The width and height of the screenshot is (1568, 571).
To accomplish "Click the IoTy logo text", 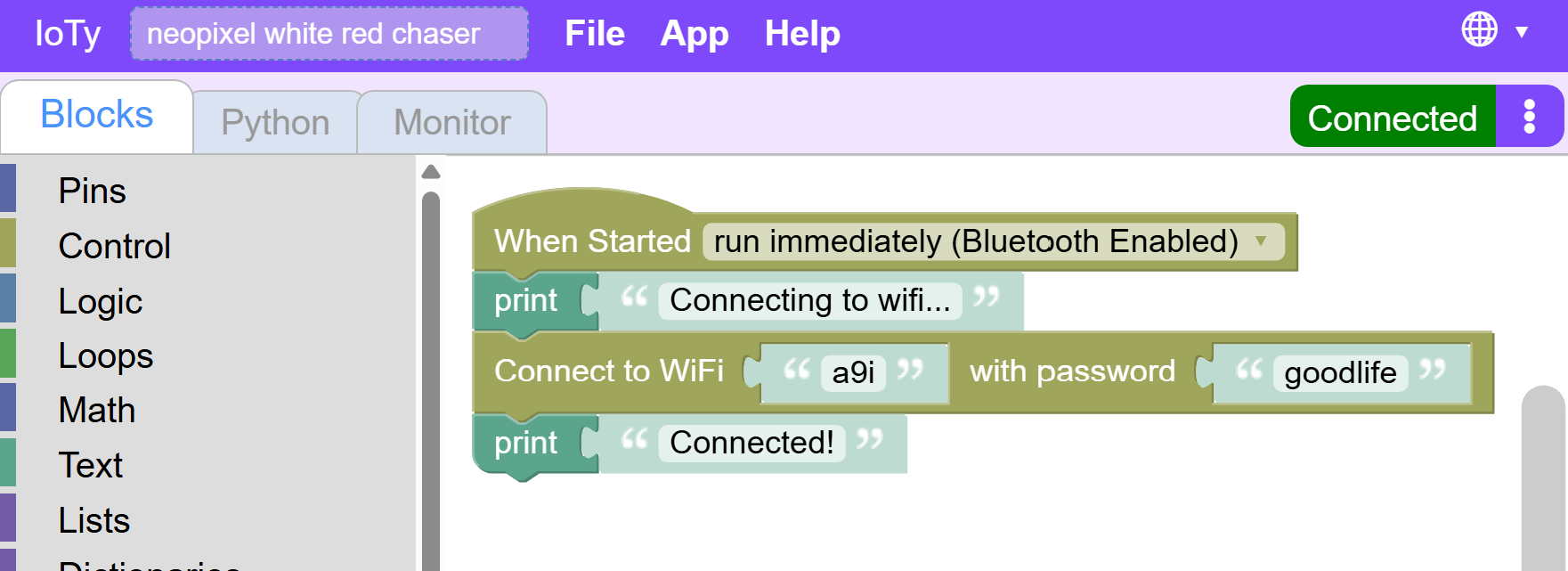I will pos(68,34).
